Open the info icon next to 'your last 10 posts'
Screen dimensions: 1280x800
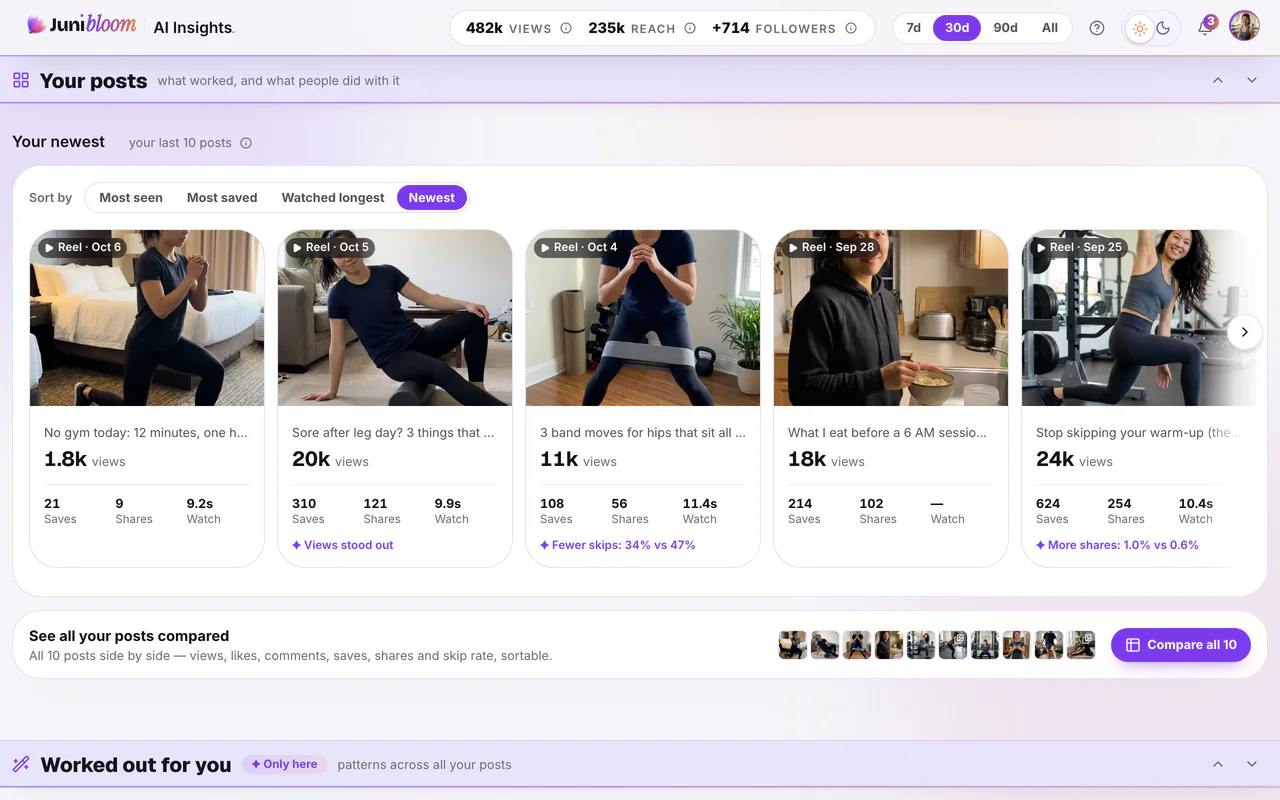click(x=246, y=143)
